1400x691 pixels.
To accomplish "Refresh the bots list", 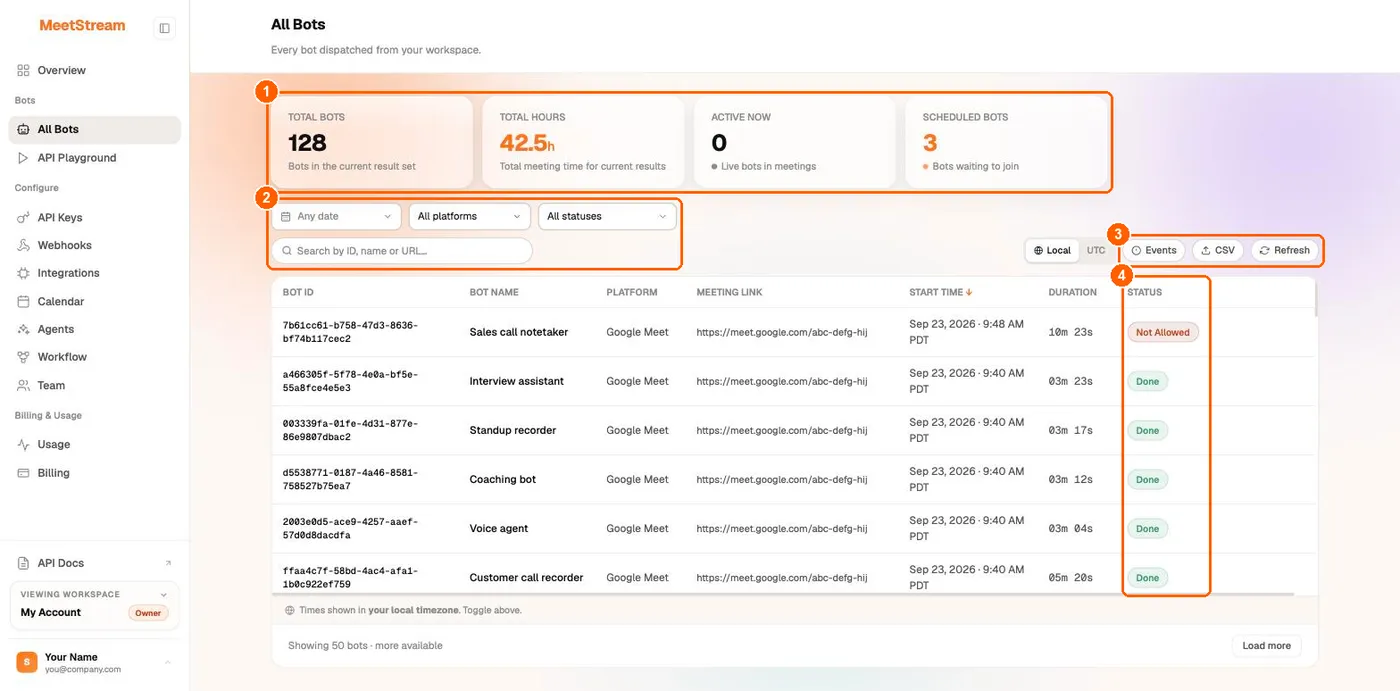I will pyautogui.click(x=1284, y=250).
